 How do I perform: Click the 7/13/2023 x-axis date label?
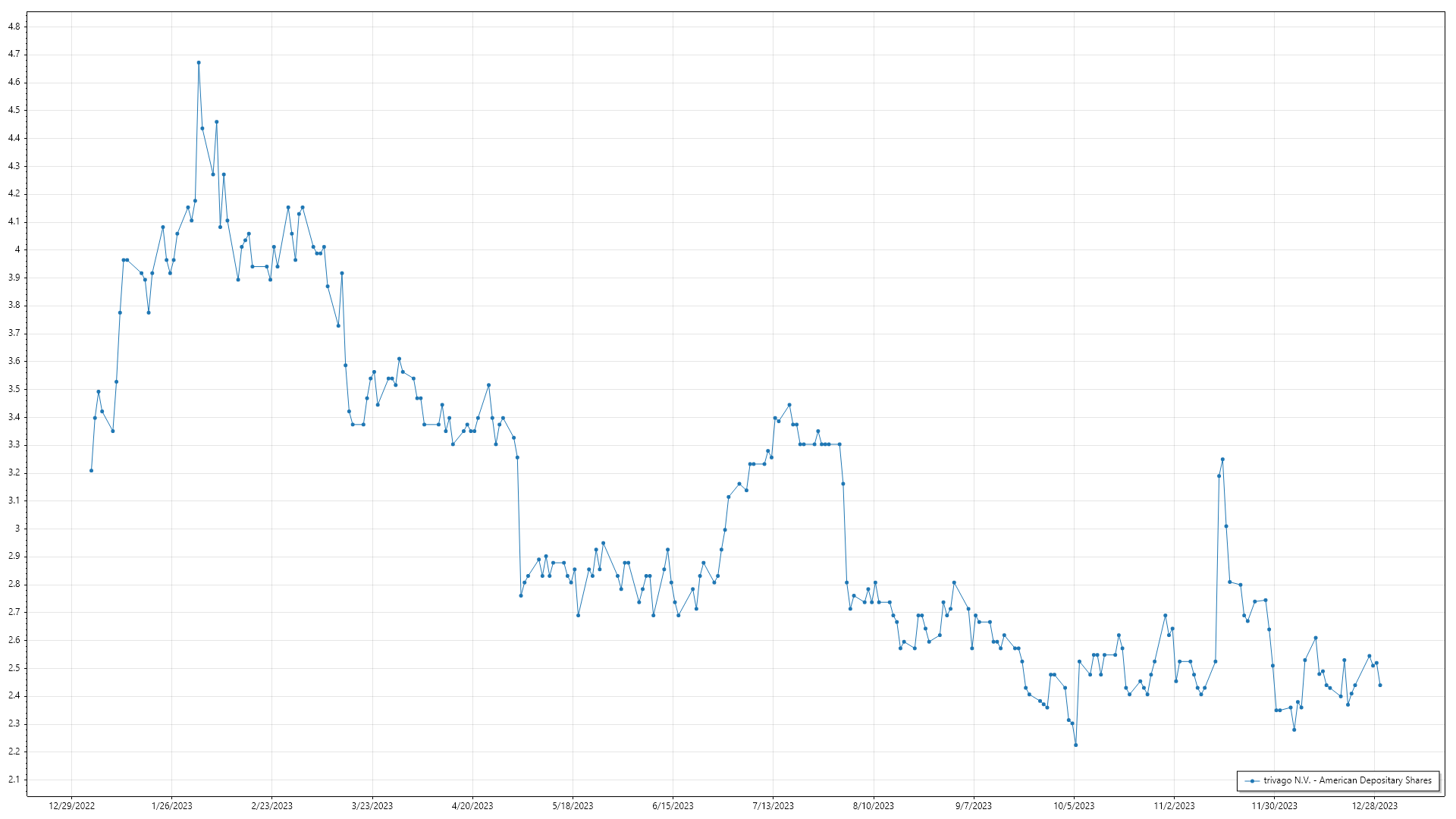(773, 805)
